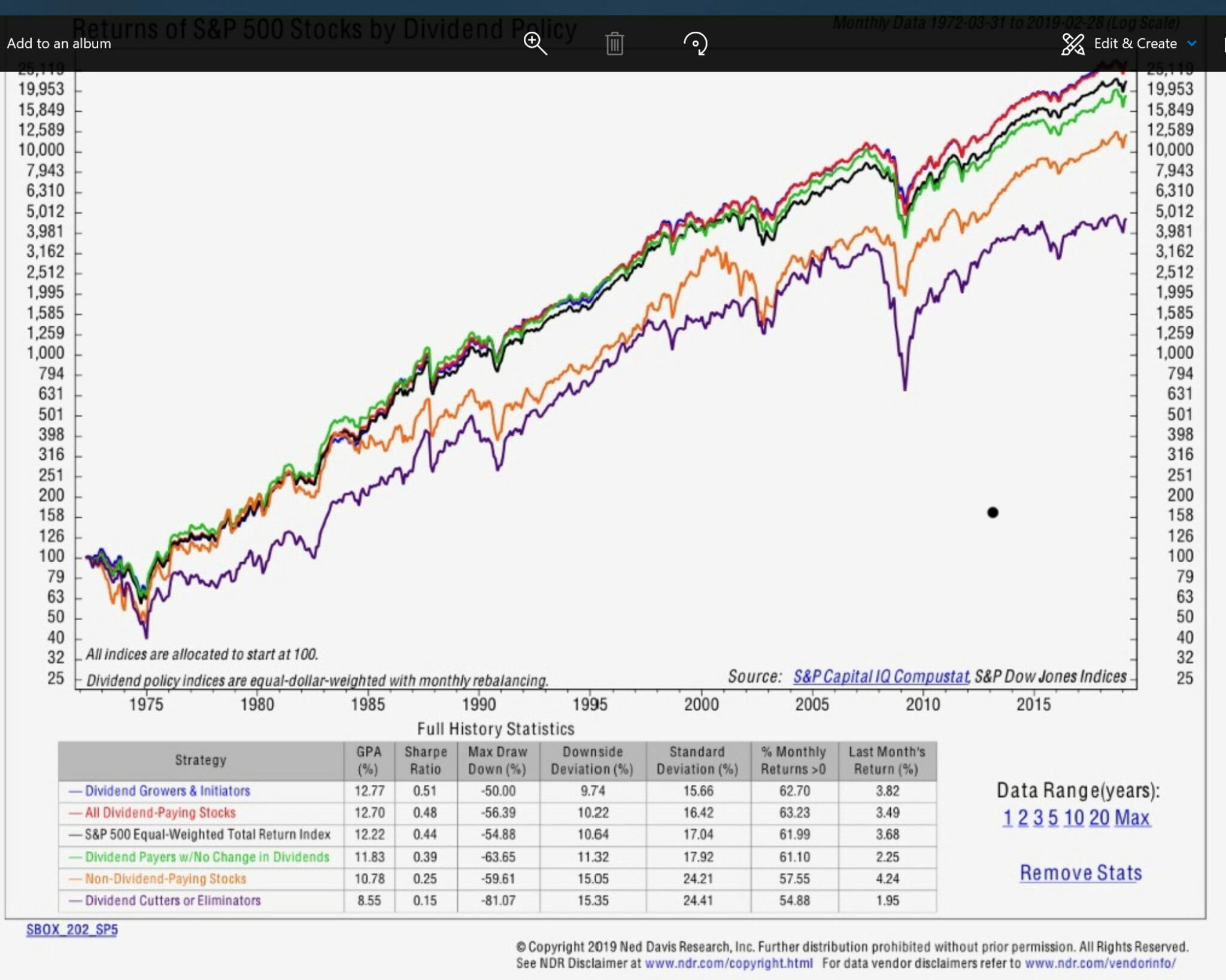Image resolution: width=1226 pixels, height=980 pixels.
Task: Click the 1975 x-axis label
Action: coord(146,705)
